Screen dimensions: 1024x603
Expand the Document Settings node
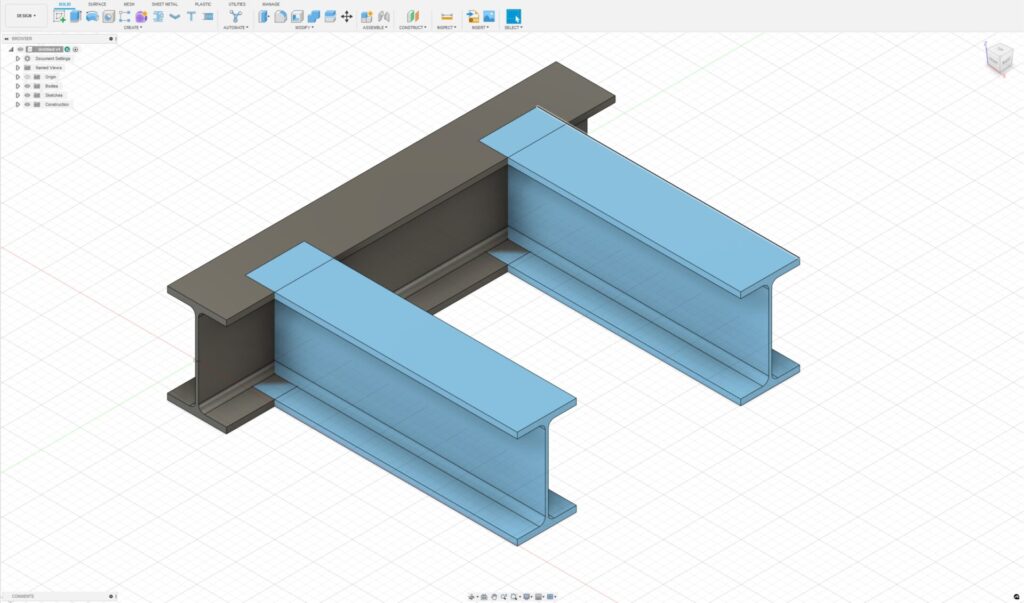tap(17, 58)
